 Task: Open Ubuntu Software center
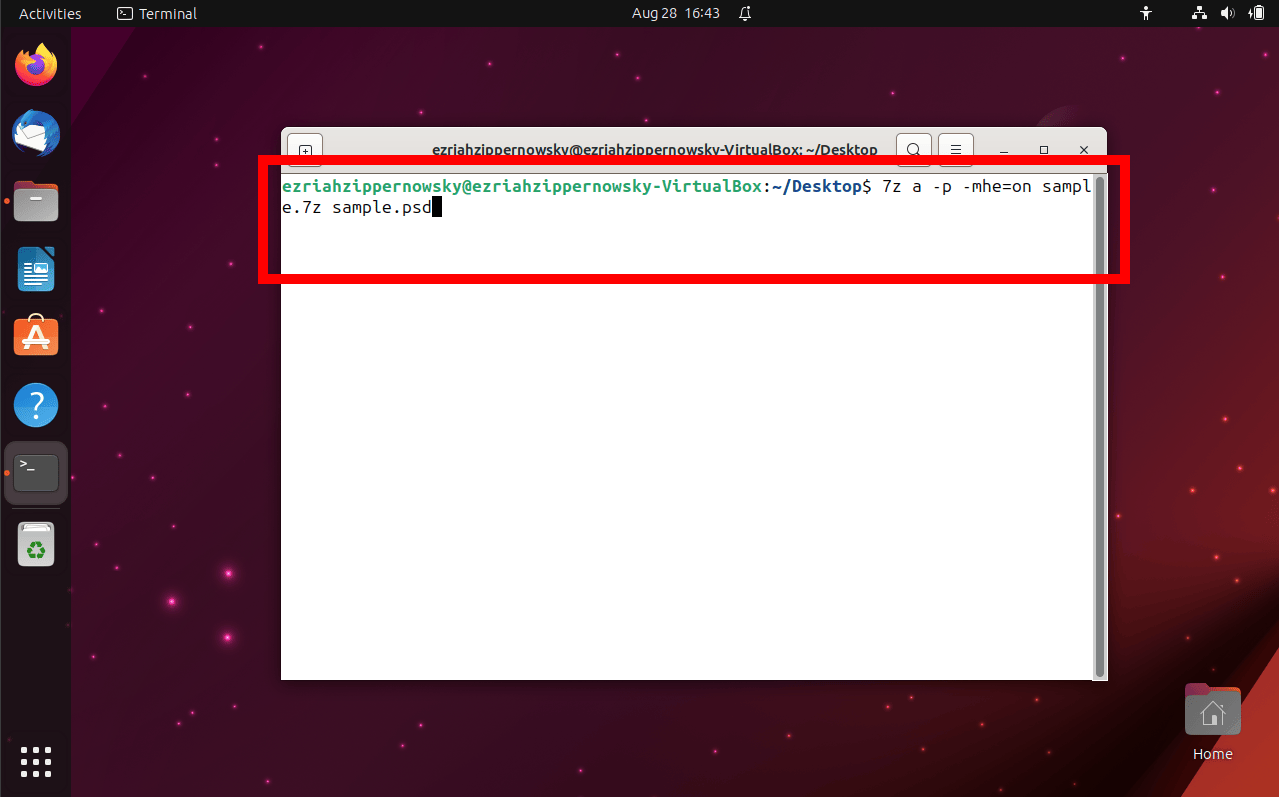(36, 336)
